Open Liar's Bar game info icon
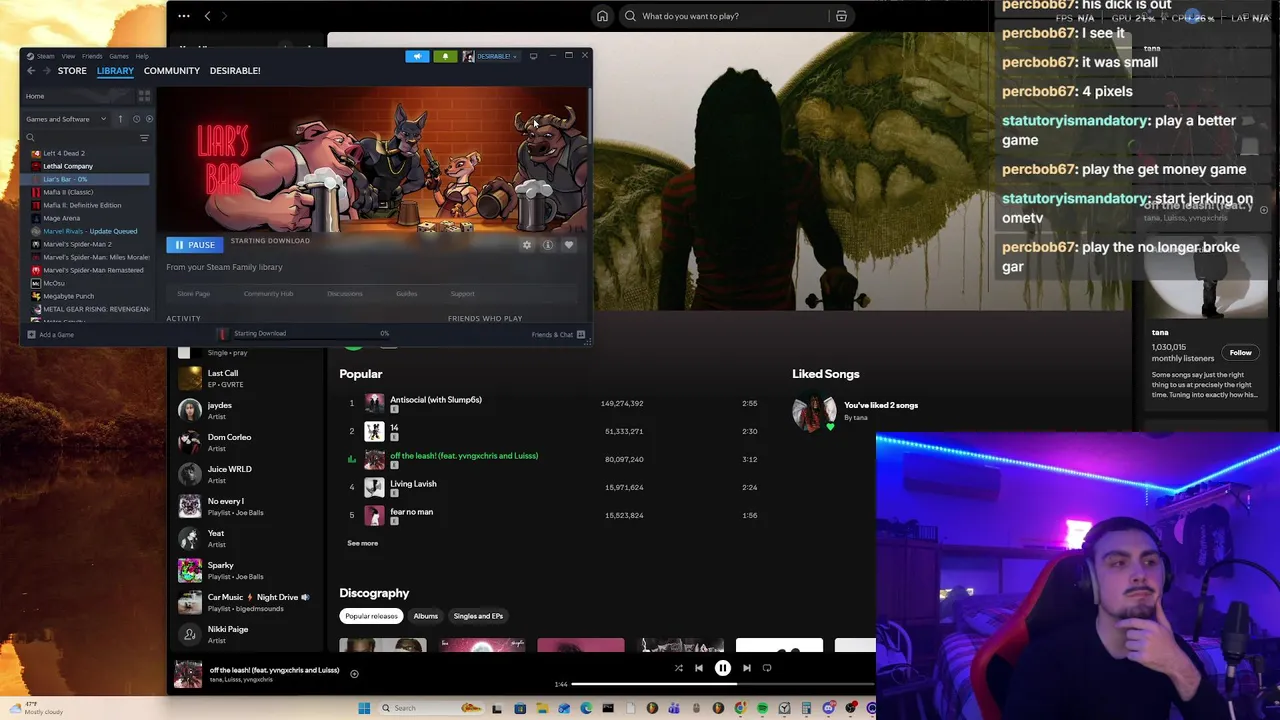The image size is (1280, 720). click(x=548, y=245)
